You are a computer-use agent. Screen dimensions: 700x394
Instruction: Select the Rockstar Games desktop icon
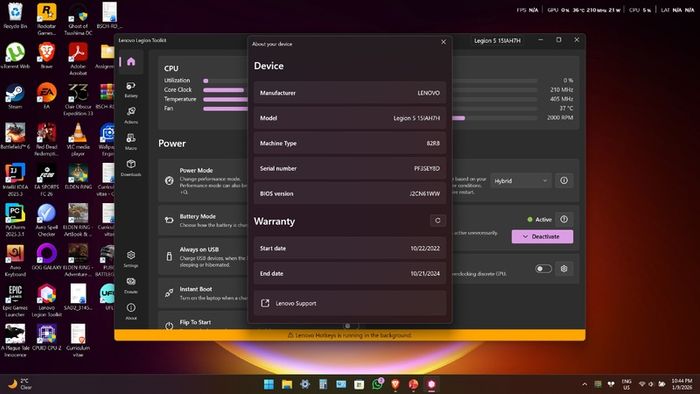(46, 19)
